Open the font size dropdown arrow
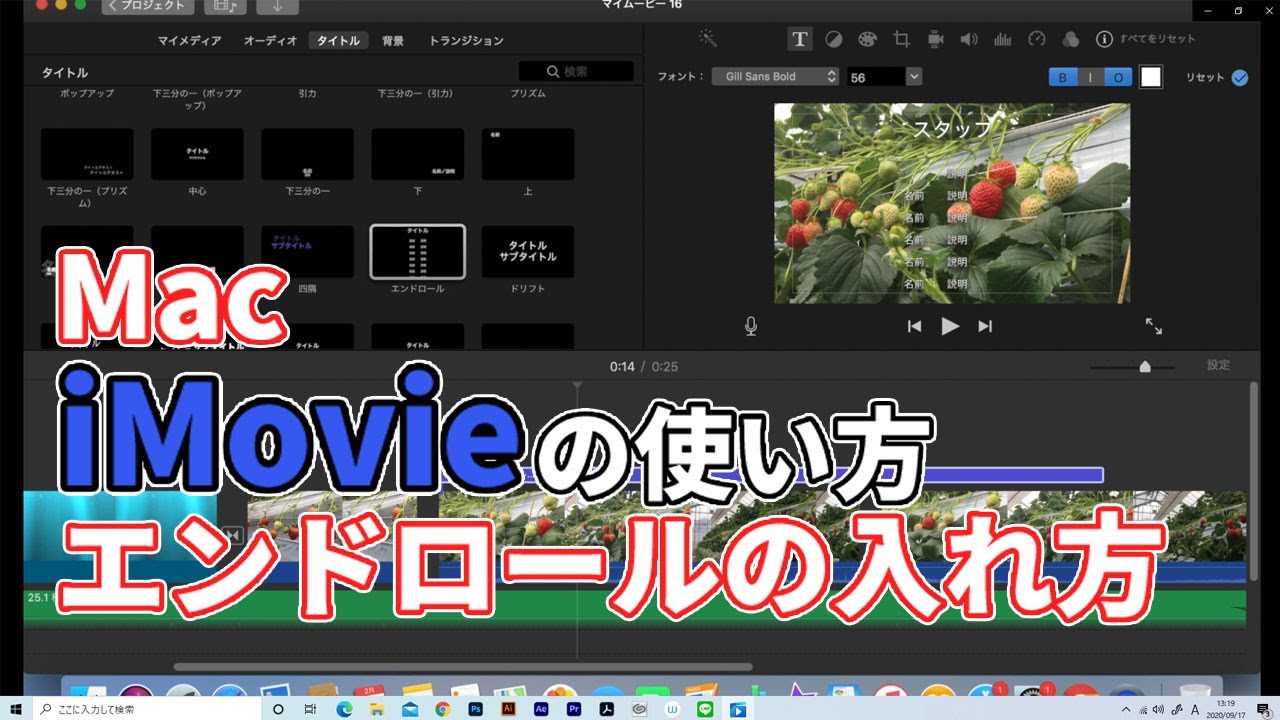Viewport: 1280px width, 720px height. [x=914, y=76]
